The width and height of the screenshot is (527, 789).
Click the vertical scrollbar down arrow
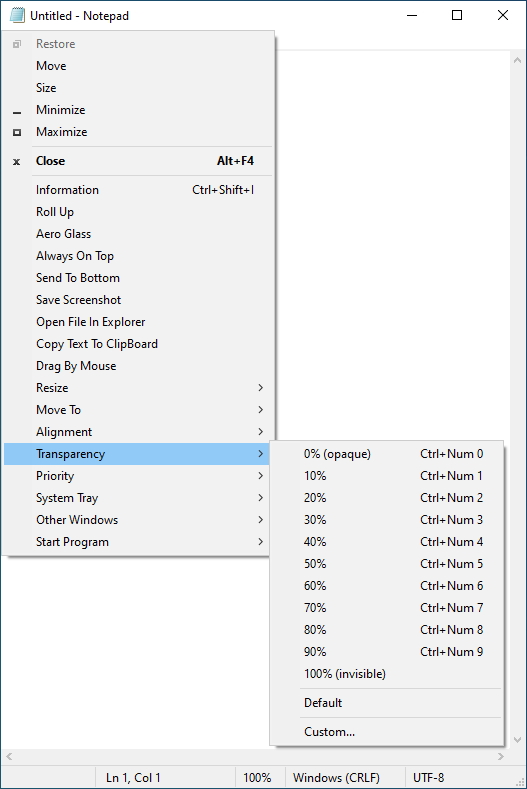(517, 740)
